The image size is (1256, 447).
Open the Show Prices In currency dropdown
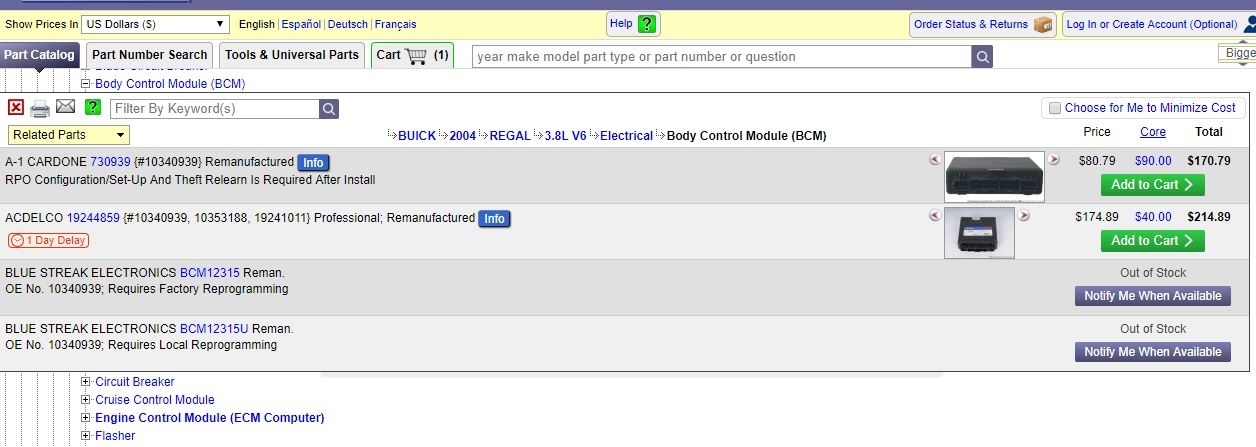coord(155,24)
